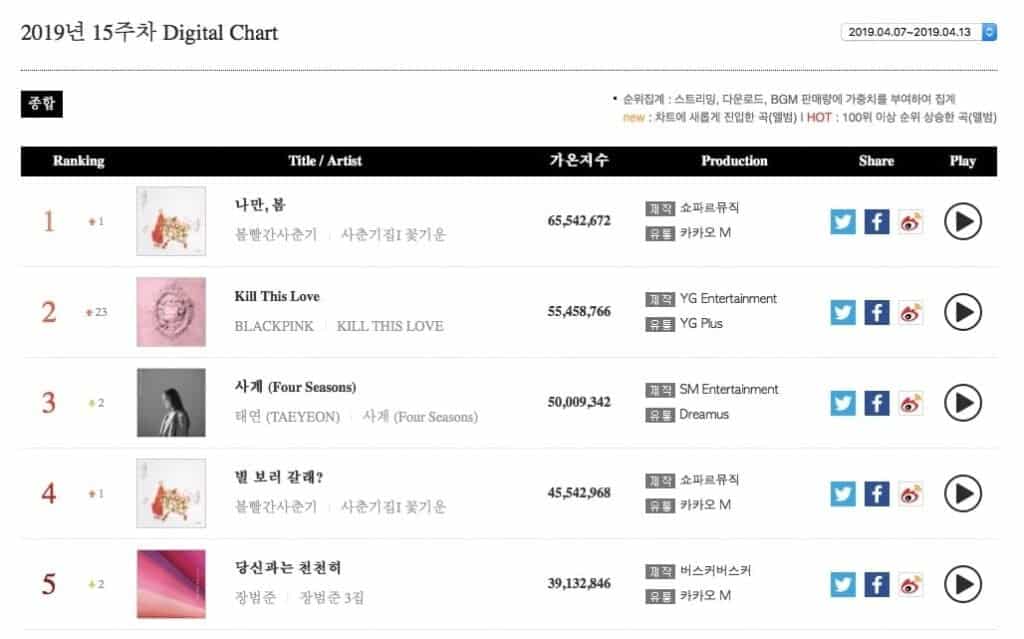Screen dimensions: 1024x639
Task: Play Kill This Love track
Action: (x=962, y=312)
